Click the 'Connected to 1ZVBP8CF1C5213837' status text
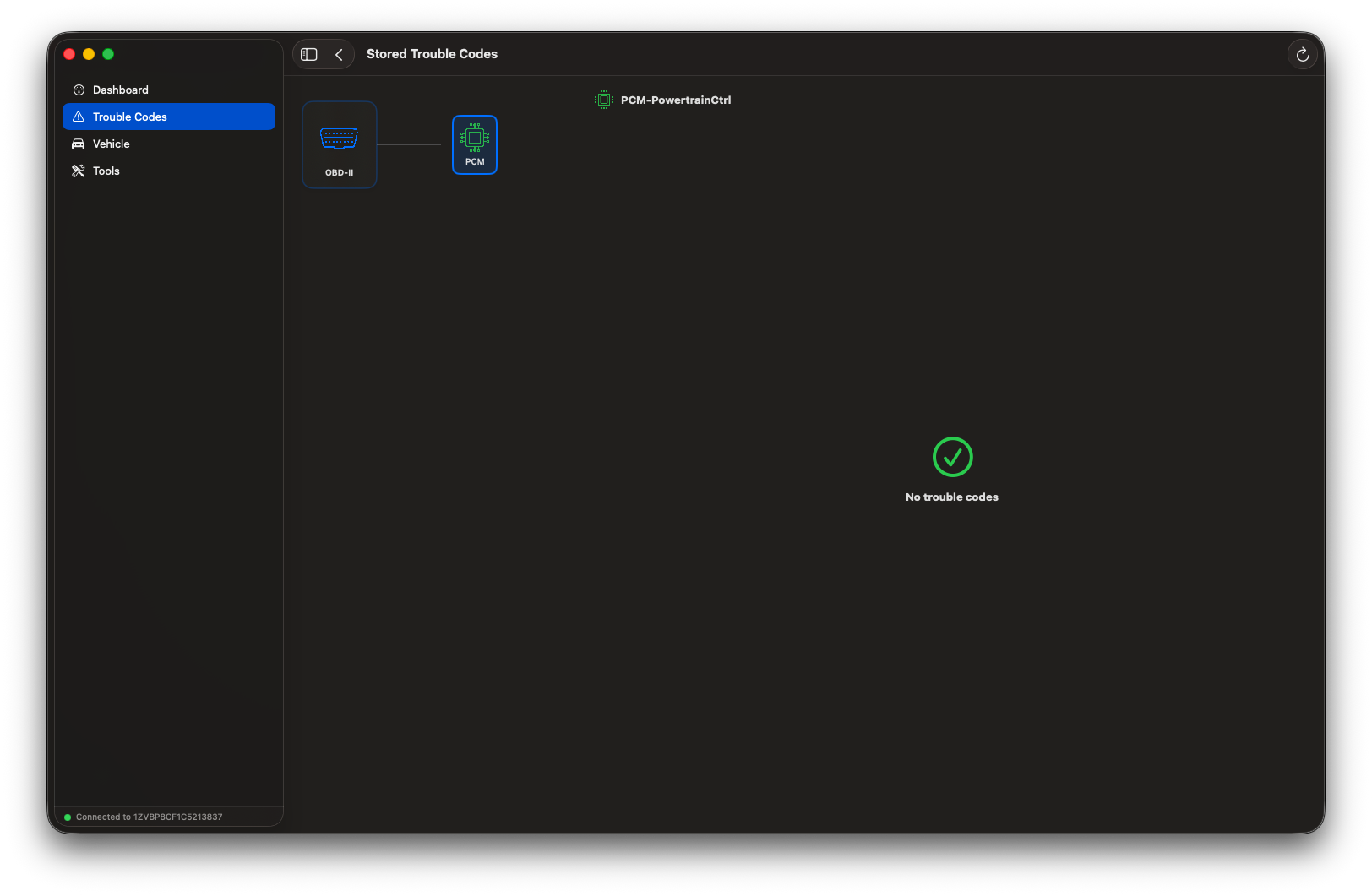The image size is (1372, 896). (150, 817)
